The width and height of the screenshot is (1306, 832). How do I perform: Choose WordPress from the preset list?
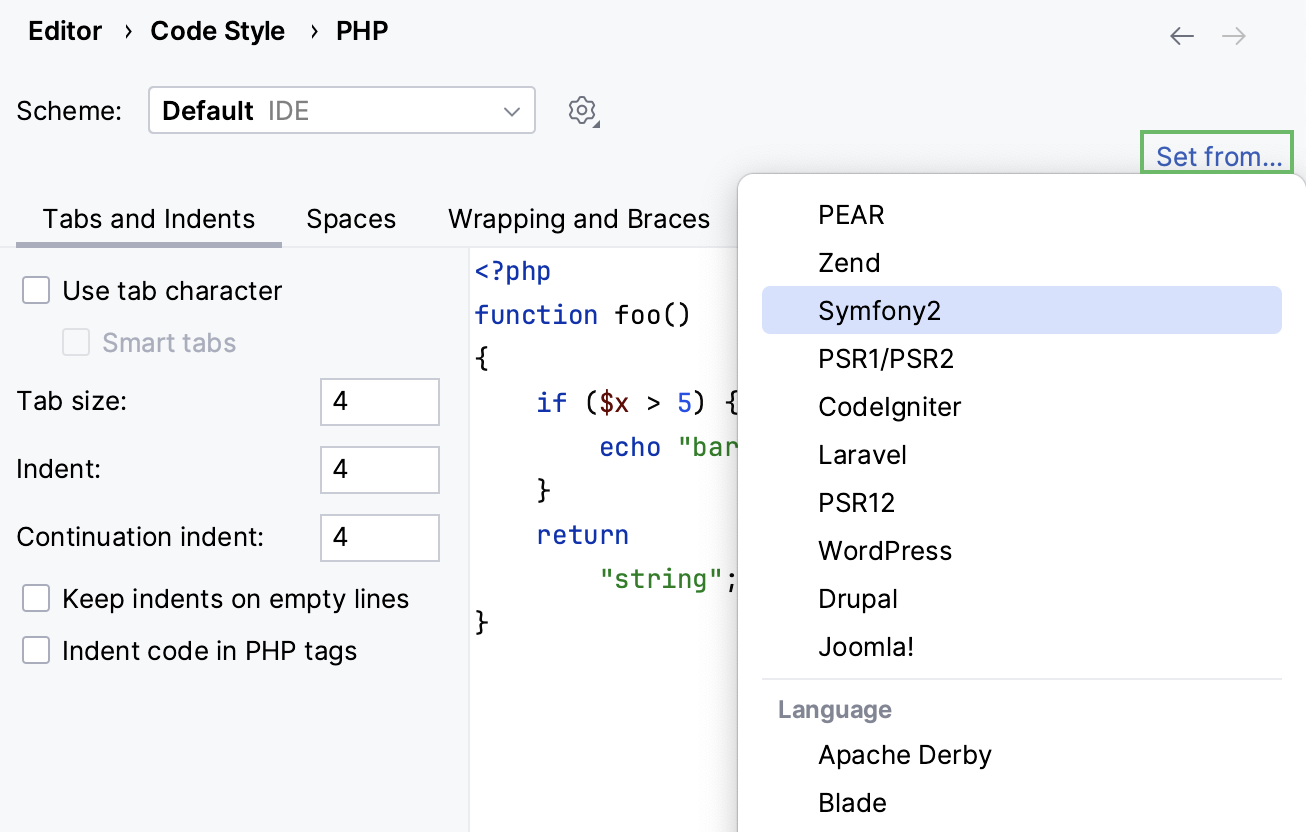pyautogui.click(x=884, y=550)
